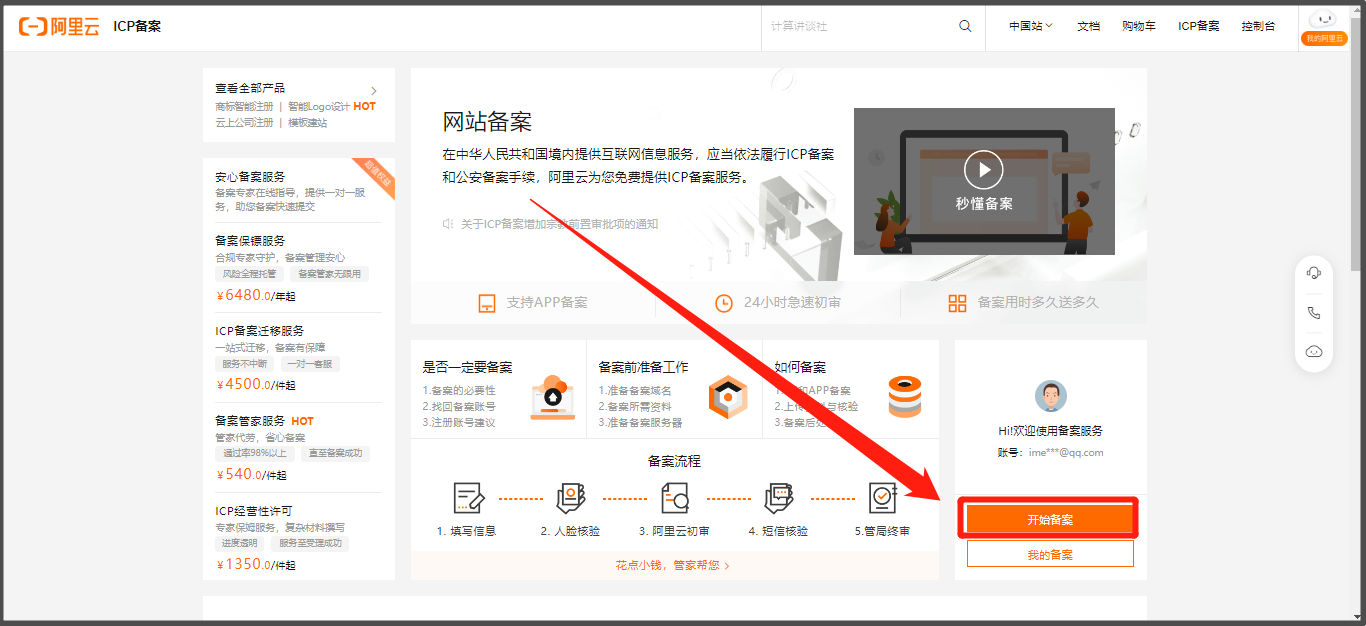Screen dimensions: 1366x626
Task: Click the 我的备案 button
Action: click(x=1050, y=554)
